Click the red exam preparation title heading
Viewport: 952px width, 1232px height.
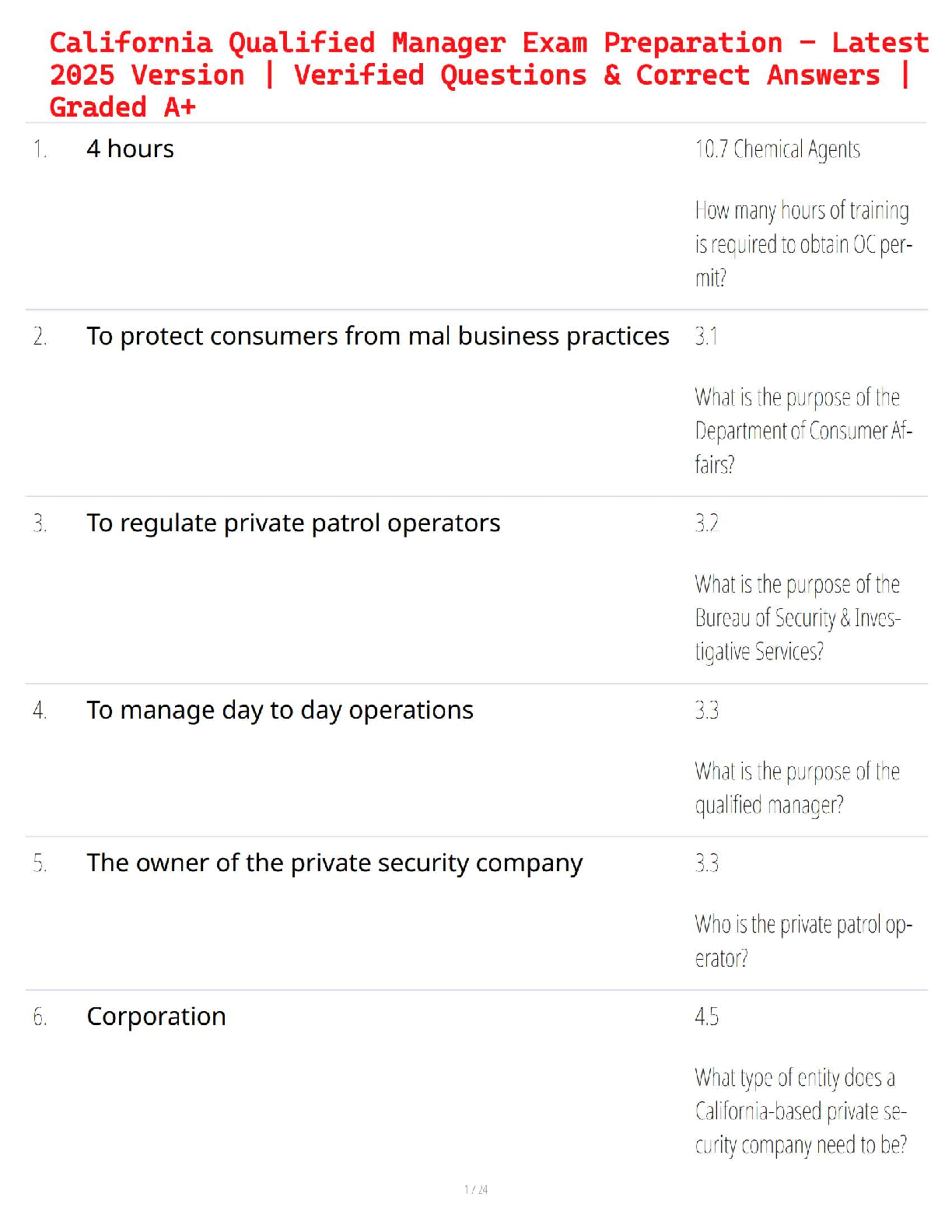pos(488,75)
